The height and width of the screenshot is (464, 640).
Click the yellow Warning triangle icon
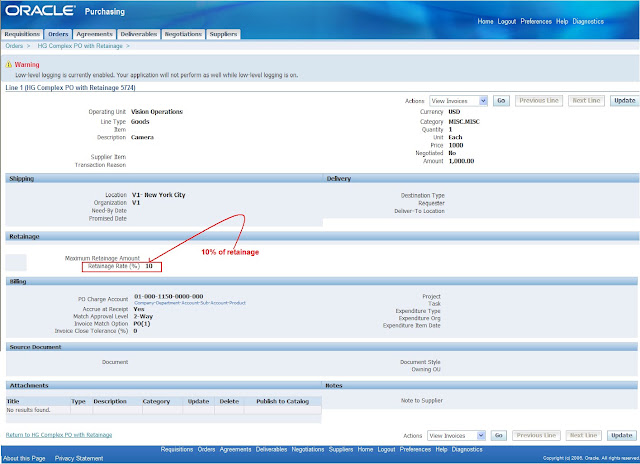coord(9,64)
